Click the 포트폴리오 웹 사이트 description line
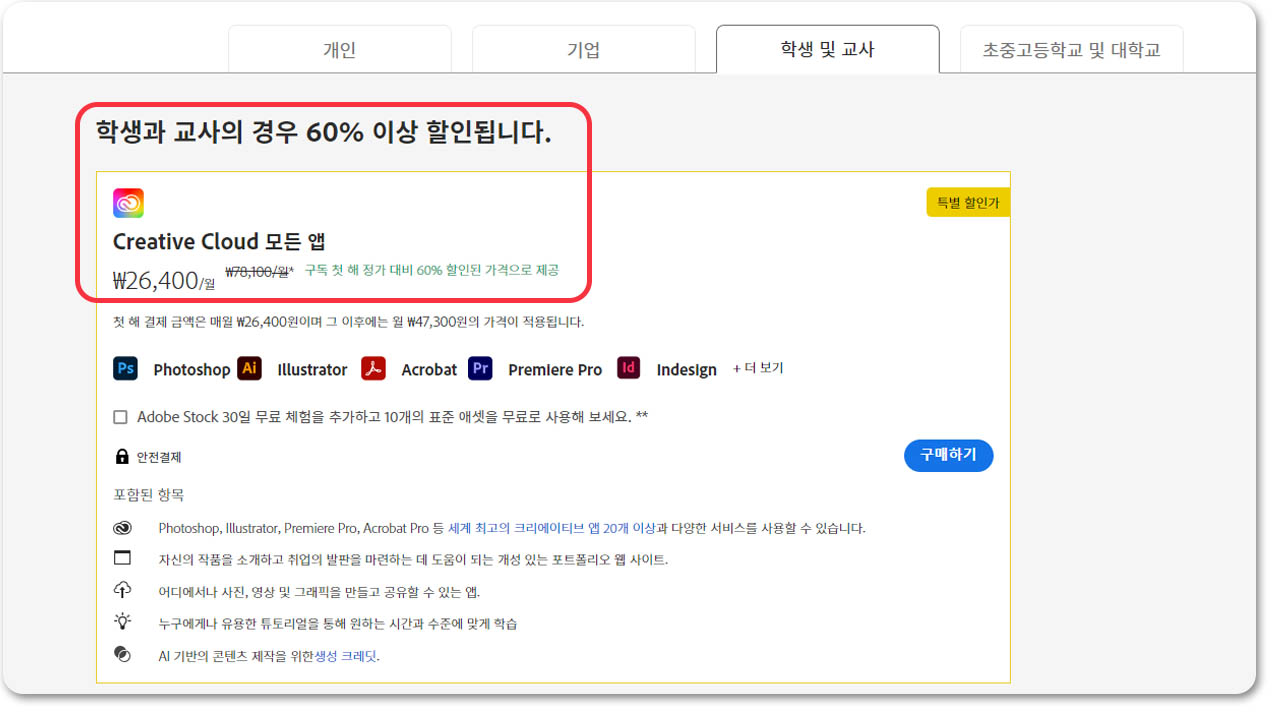1280x720 pixels. tap(413, 559)
